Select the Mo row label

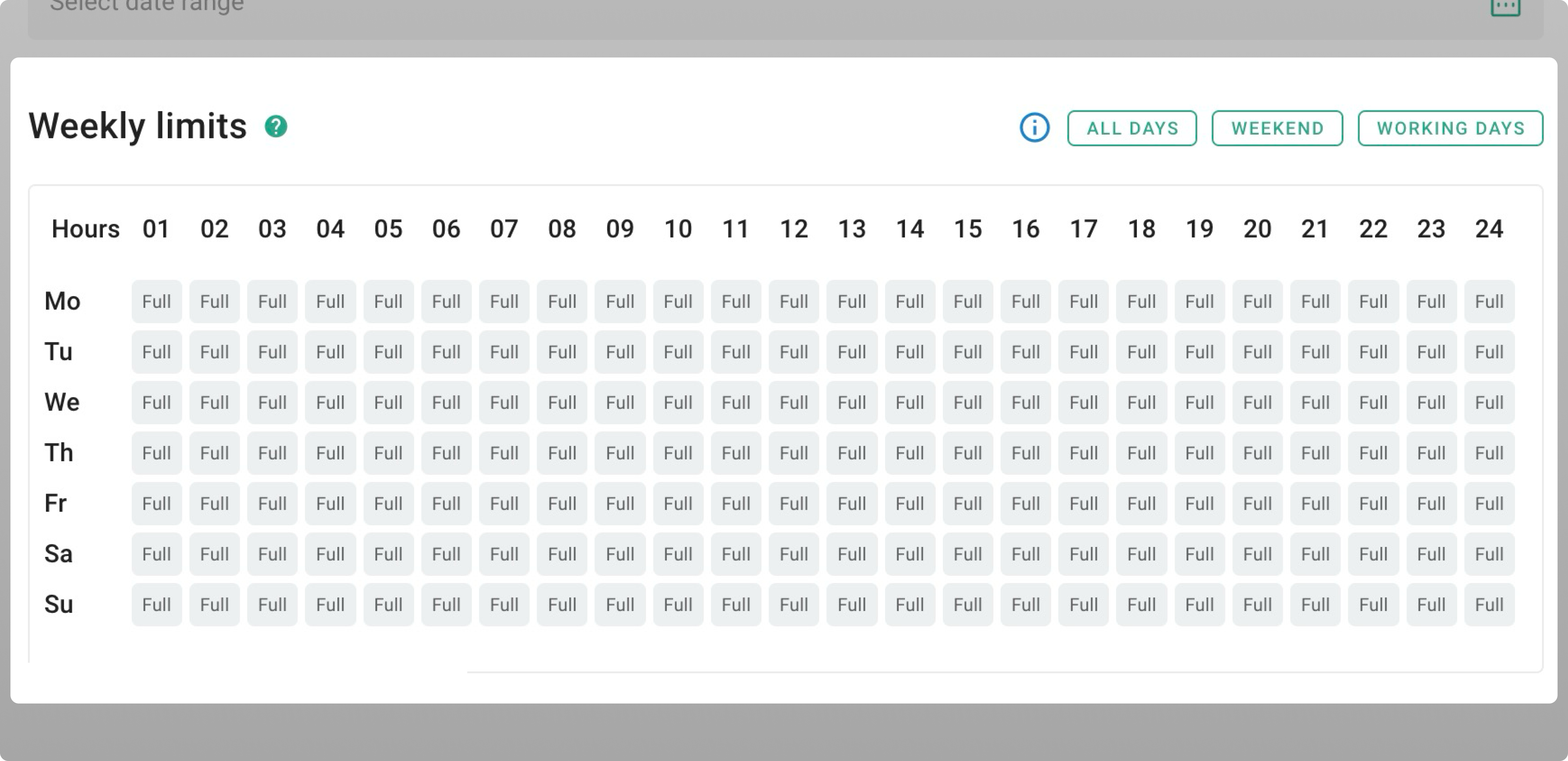click(63, 301)
